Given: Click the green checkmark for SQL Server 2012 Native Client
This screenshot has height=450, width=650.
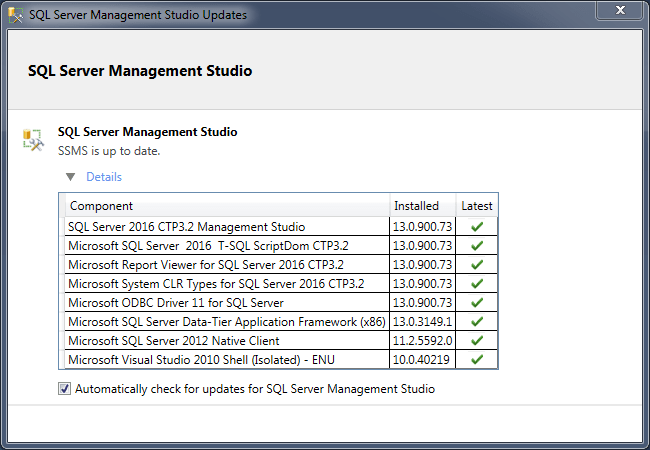Looking at the screenshot, I should [477, 341].
